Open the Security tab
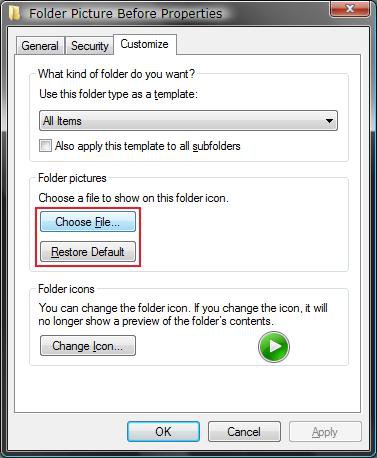The width and height of the screenshot is (377, 458). pos(90,46)
